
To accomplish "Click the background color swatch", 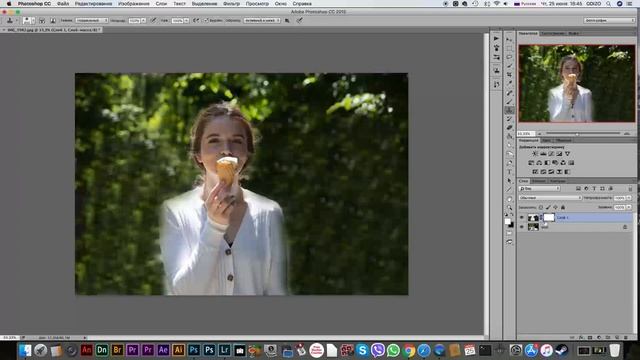I will point(511,225).
